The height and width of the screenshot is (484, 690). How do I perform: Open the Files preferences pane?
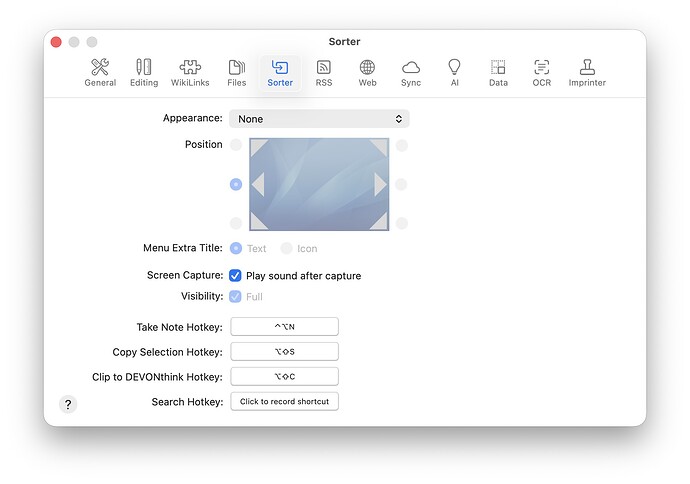pyautogui.click(x=237, y=73)
